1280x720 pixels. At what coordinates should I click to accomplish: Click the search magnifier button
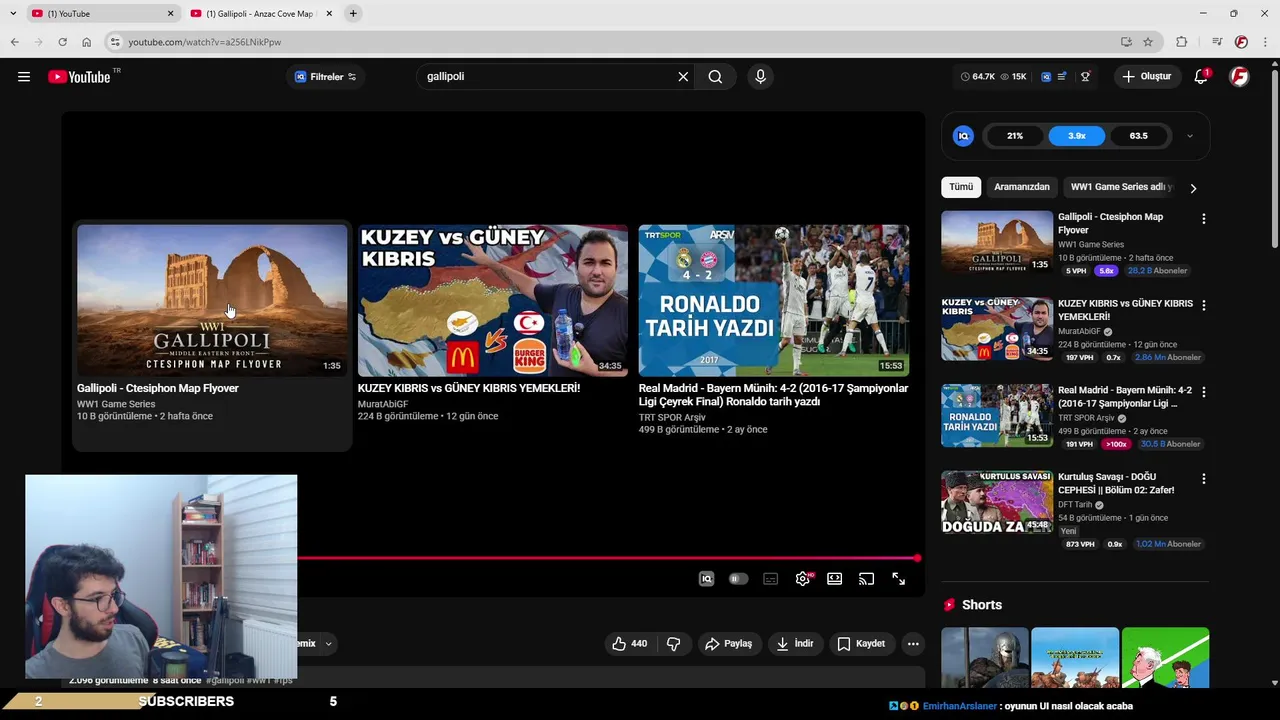pyautogui.click(x=715, y=77)
